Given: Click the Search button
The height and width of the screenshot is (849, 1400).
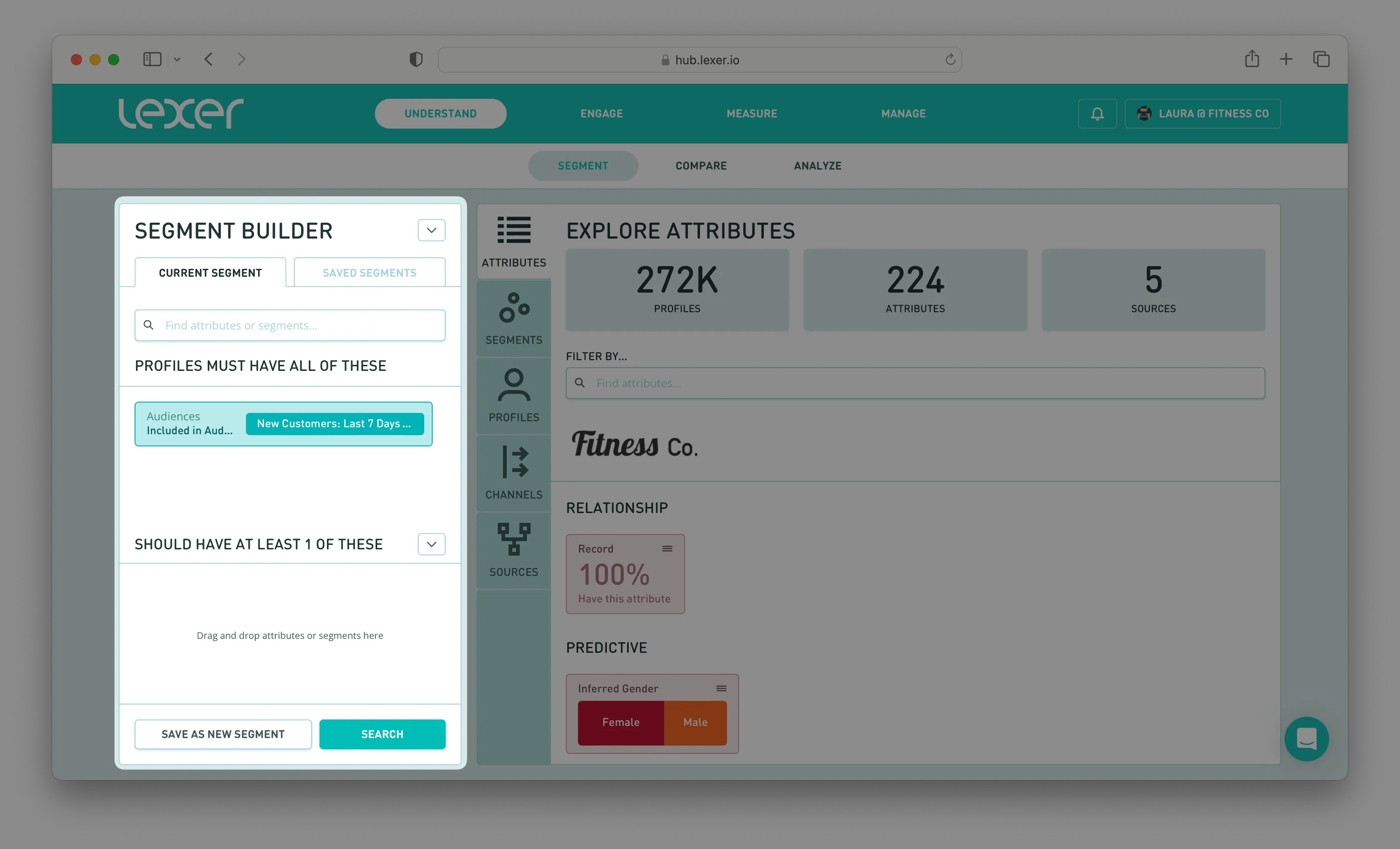Looking at the screenshot, I should click(x=382, y=734).
